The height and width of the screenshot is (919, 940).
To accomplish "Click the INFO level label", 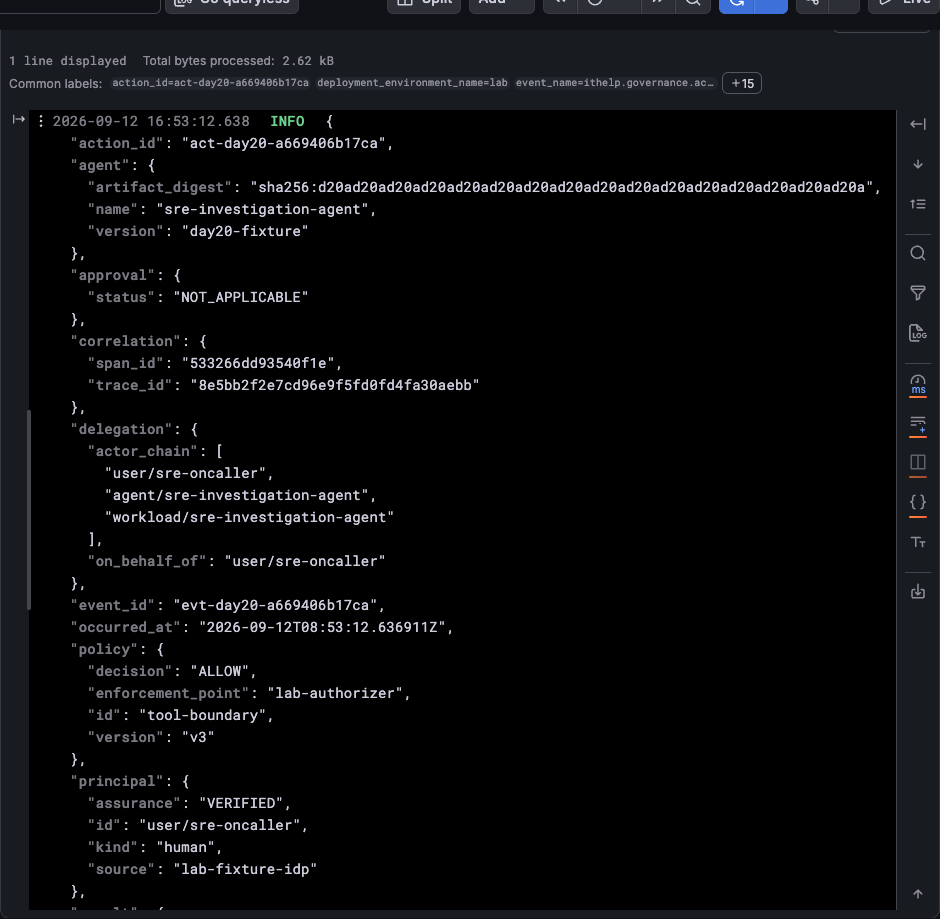I will pyautogui.click(x=287, y=121).
